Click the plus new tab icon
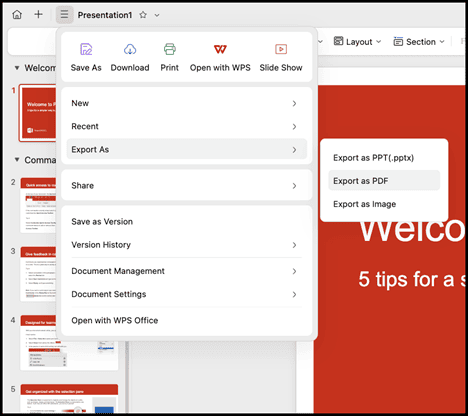Viewport: 468px width, 416px height. 38,14
